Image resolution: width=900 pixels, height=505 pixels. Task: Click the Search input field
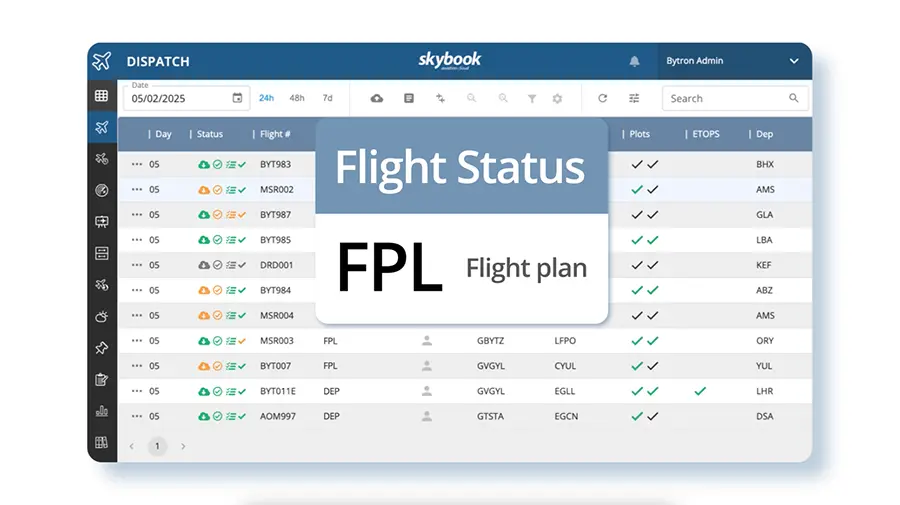pyautogui.click(x=725, y=98)
